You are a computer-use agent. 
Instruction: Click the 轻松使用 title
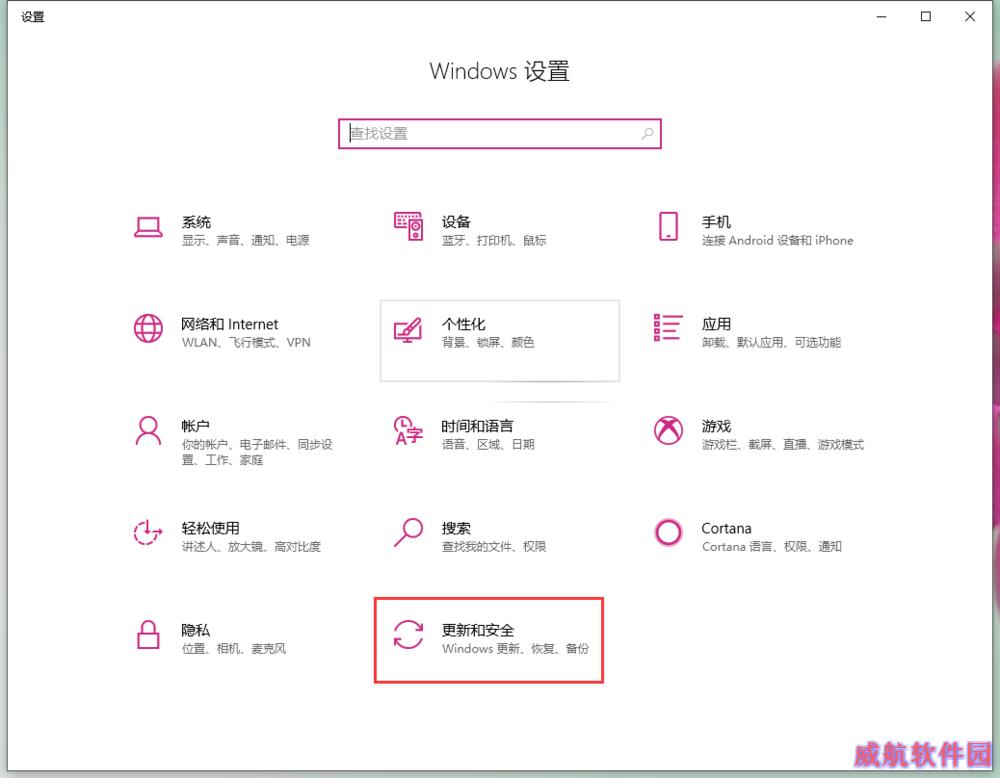tap(210, 528)
